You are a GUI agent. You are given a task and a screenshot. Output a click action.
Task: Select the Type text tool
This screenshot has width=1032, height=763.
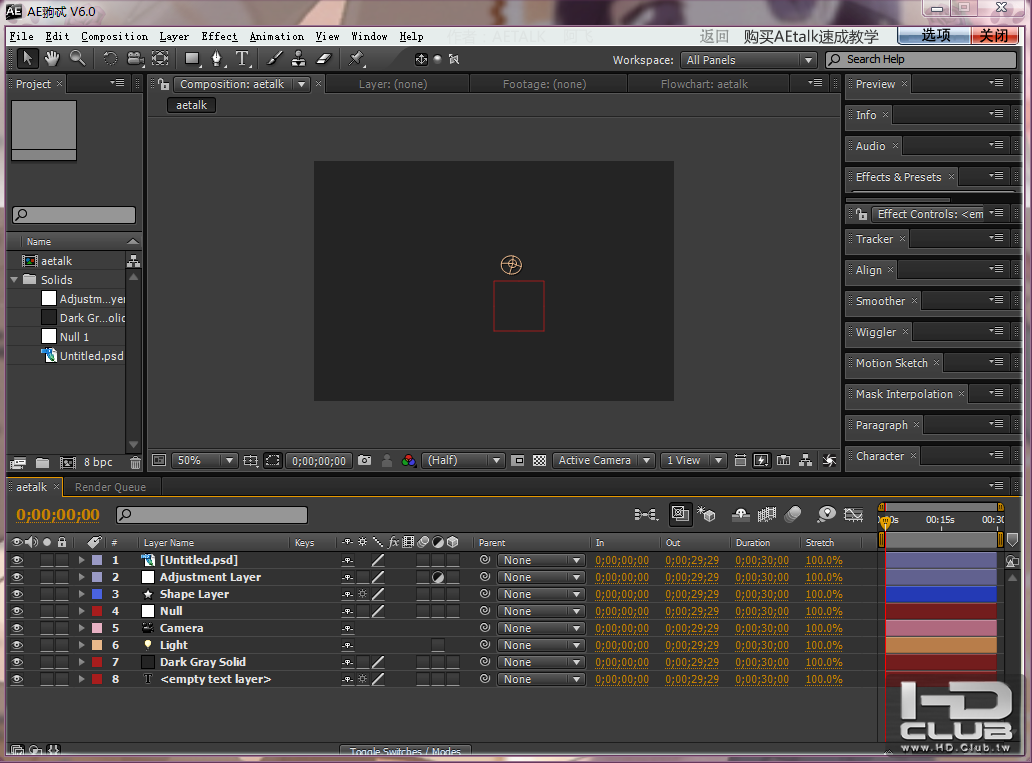[x=242, y=59]
